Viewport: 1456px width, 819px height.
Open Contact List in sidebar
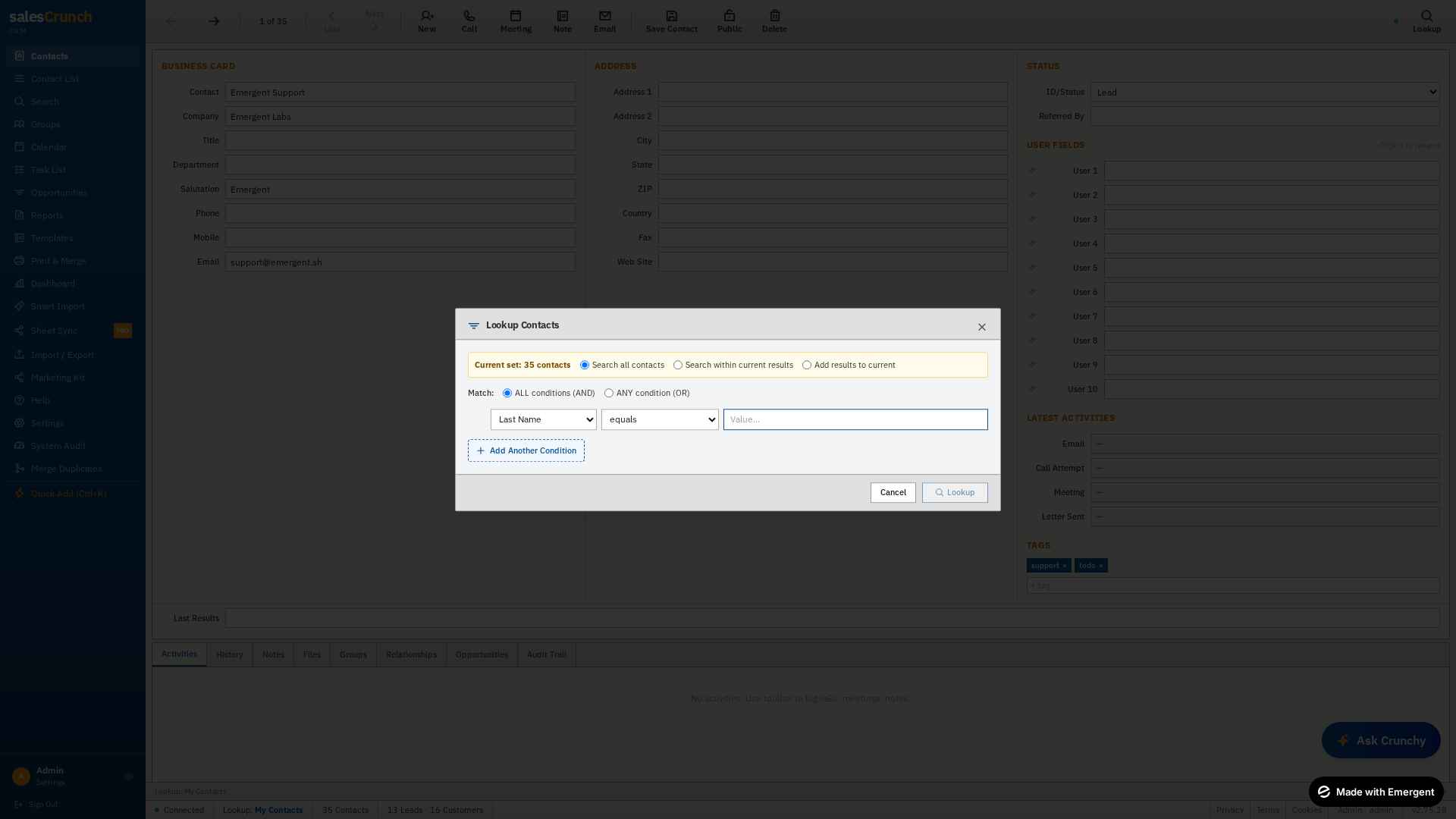point(73,79)
